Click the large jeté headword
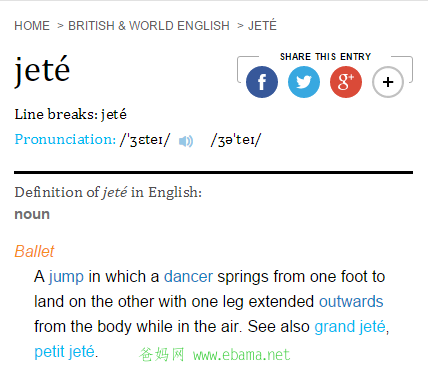The width and height of the screenshot is (428, 367). (x=42, y=70)
